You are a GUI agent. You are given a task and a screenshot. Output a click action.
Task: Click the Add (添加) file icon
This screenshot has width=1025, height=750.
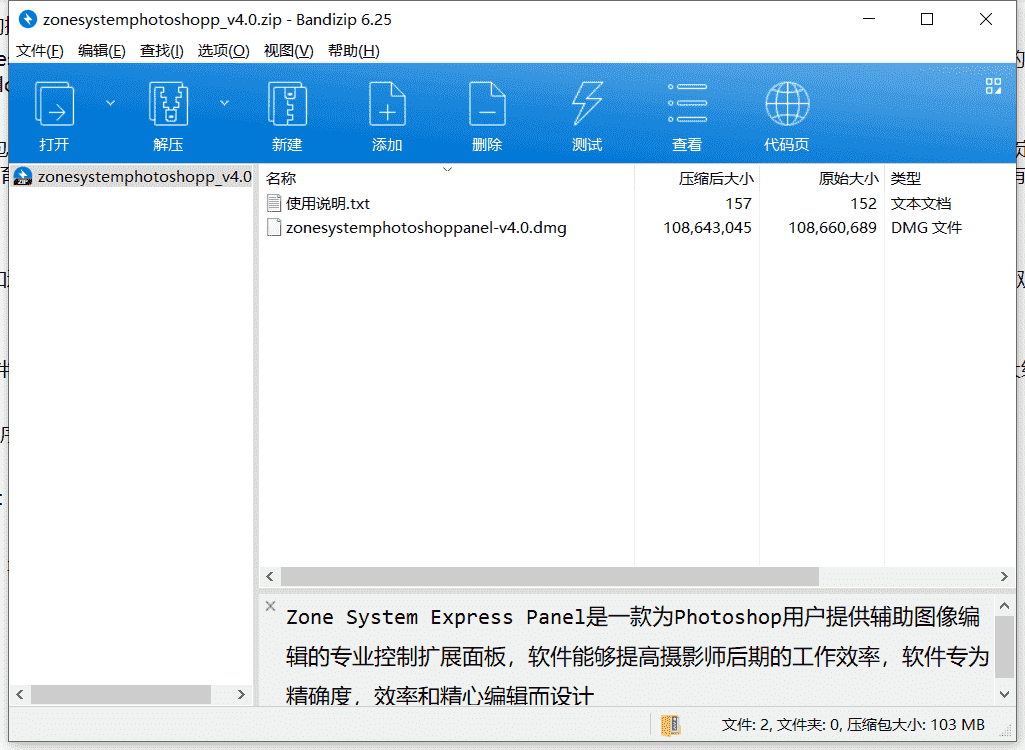(x=387, y=104)
